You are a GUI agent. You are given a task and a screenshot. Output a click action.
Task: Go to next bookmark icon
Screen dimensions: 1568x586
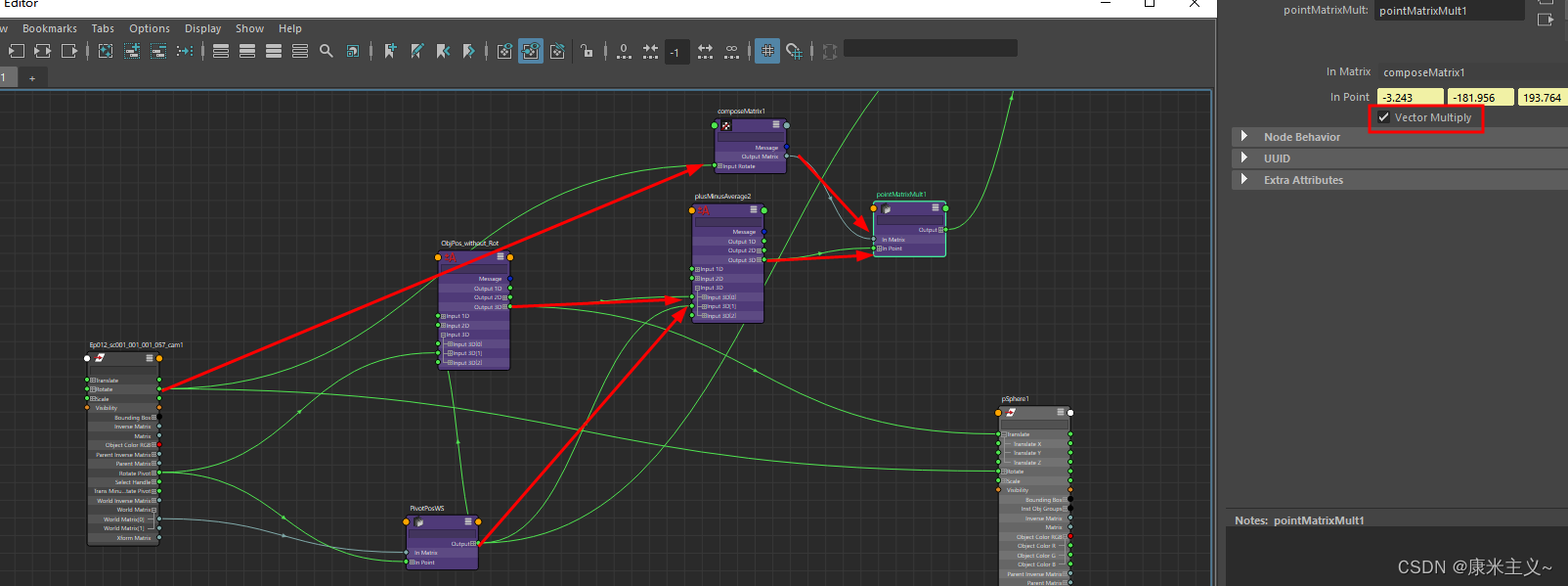[x=469, y=51]
